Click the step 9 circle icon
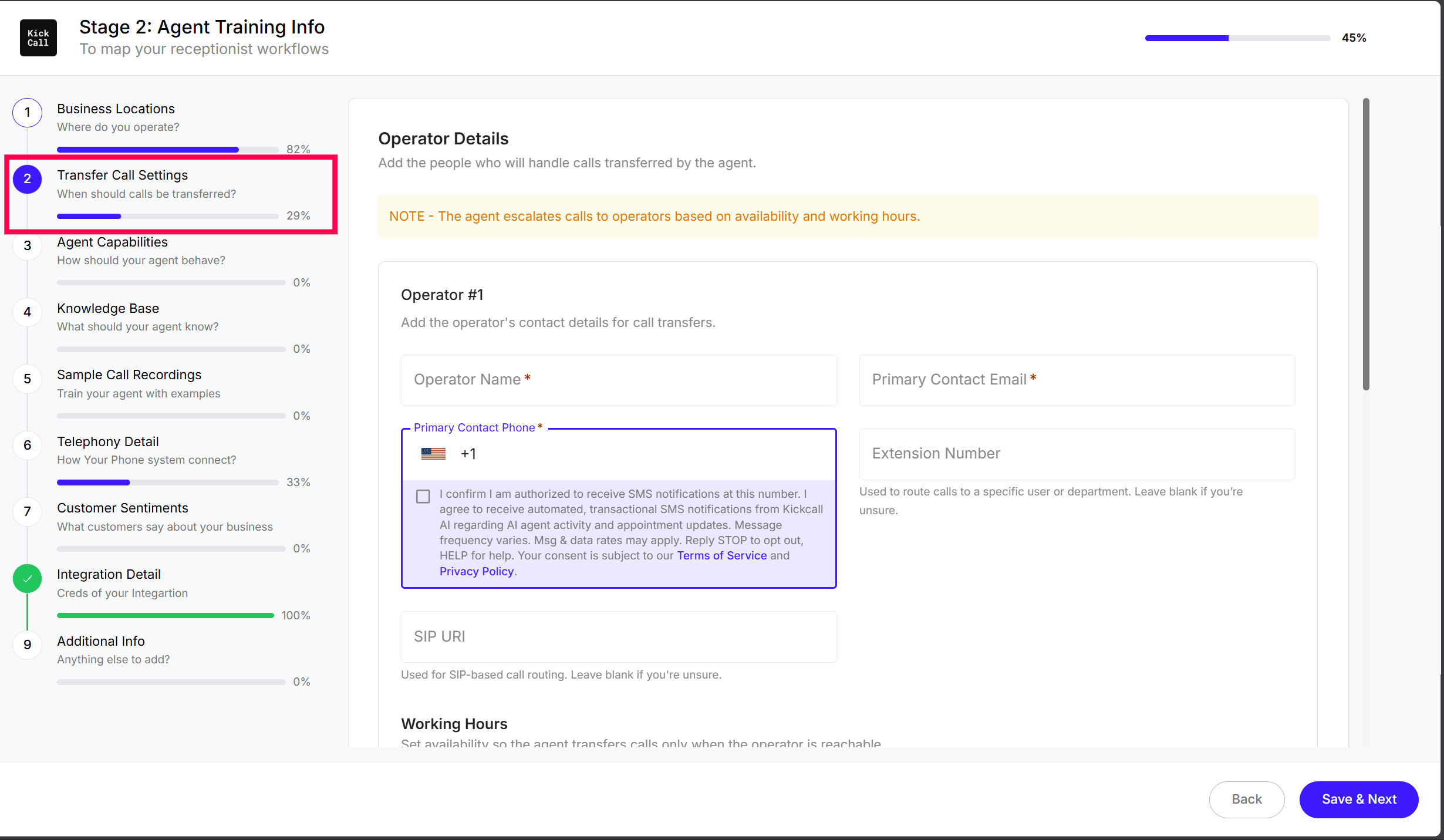1444x840 pixels. [x=27, y=645]
